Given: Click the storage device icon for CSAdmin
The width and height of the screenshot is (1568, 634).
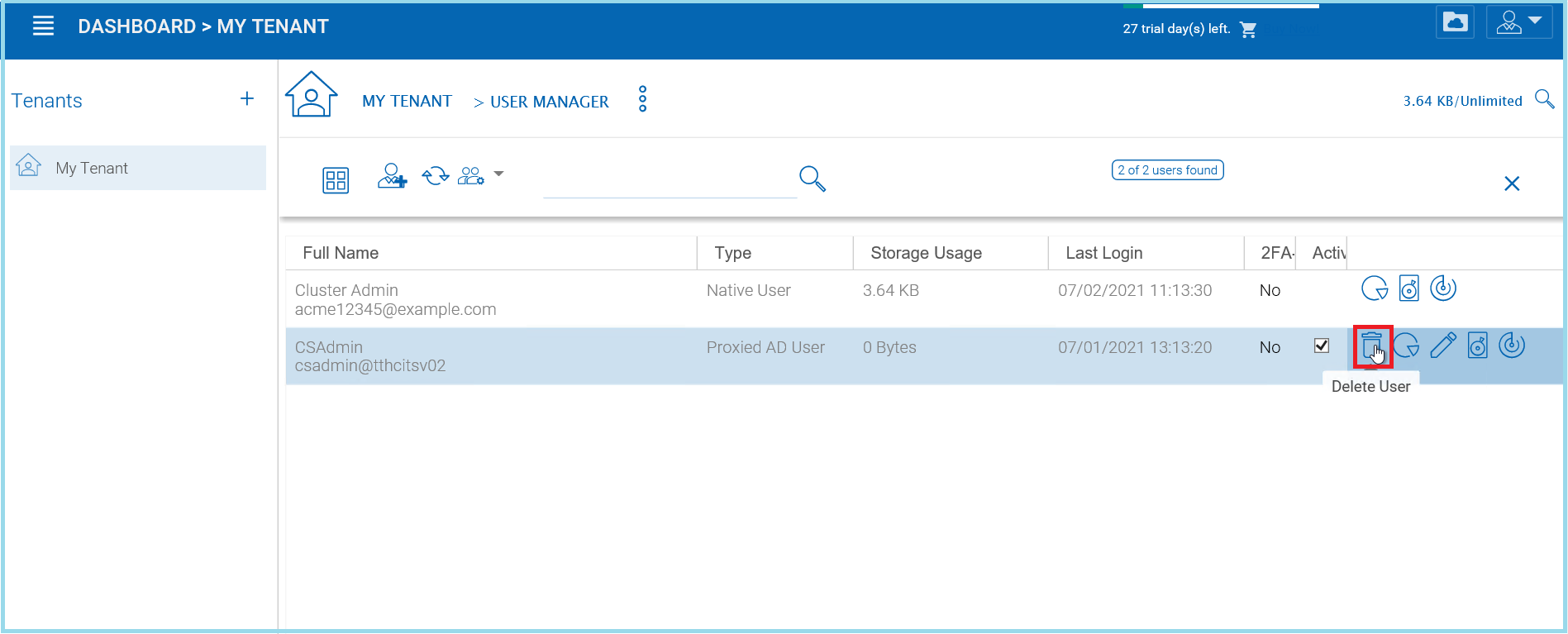Looking at the screenshot, I should coord(1478,346).
